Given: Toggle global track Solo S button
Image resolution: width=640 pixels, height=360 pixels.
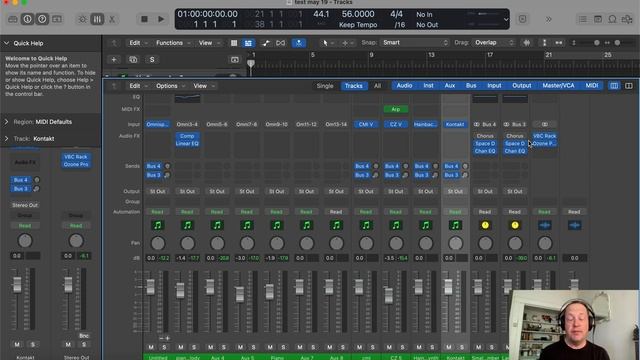Looking at the screenshot, I should coord(152,60).
